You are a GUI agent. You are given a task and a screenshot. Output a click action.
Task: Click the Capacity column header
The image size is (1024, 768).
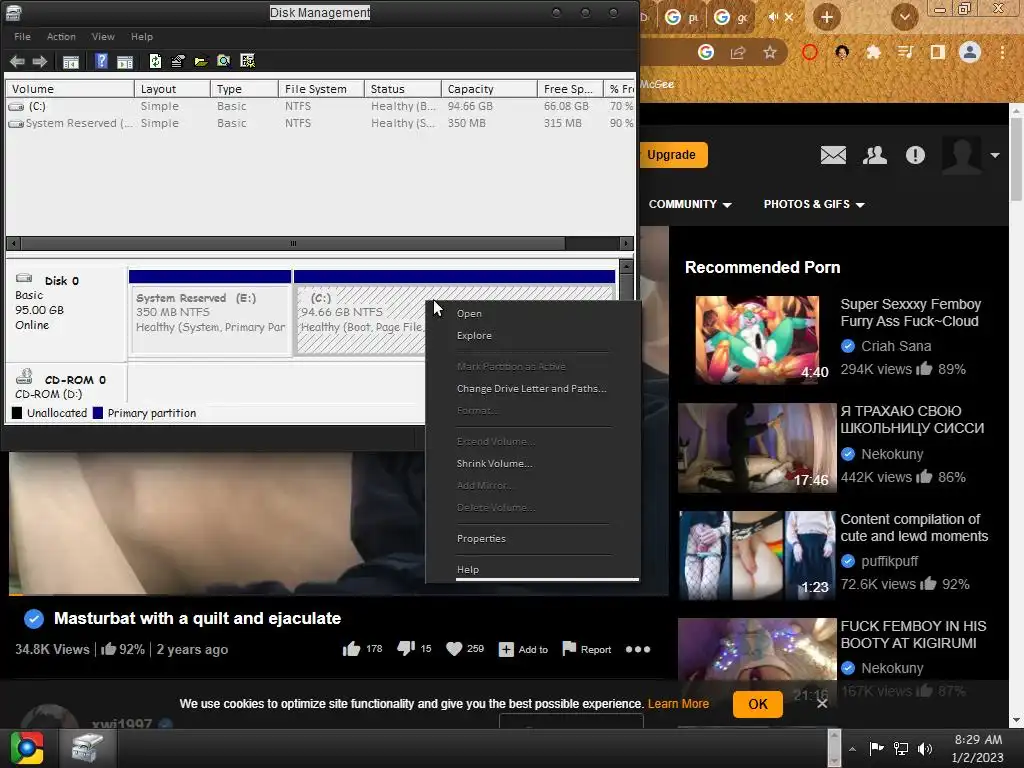488,89
